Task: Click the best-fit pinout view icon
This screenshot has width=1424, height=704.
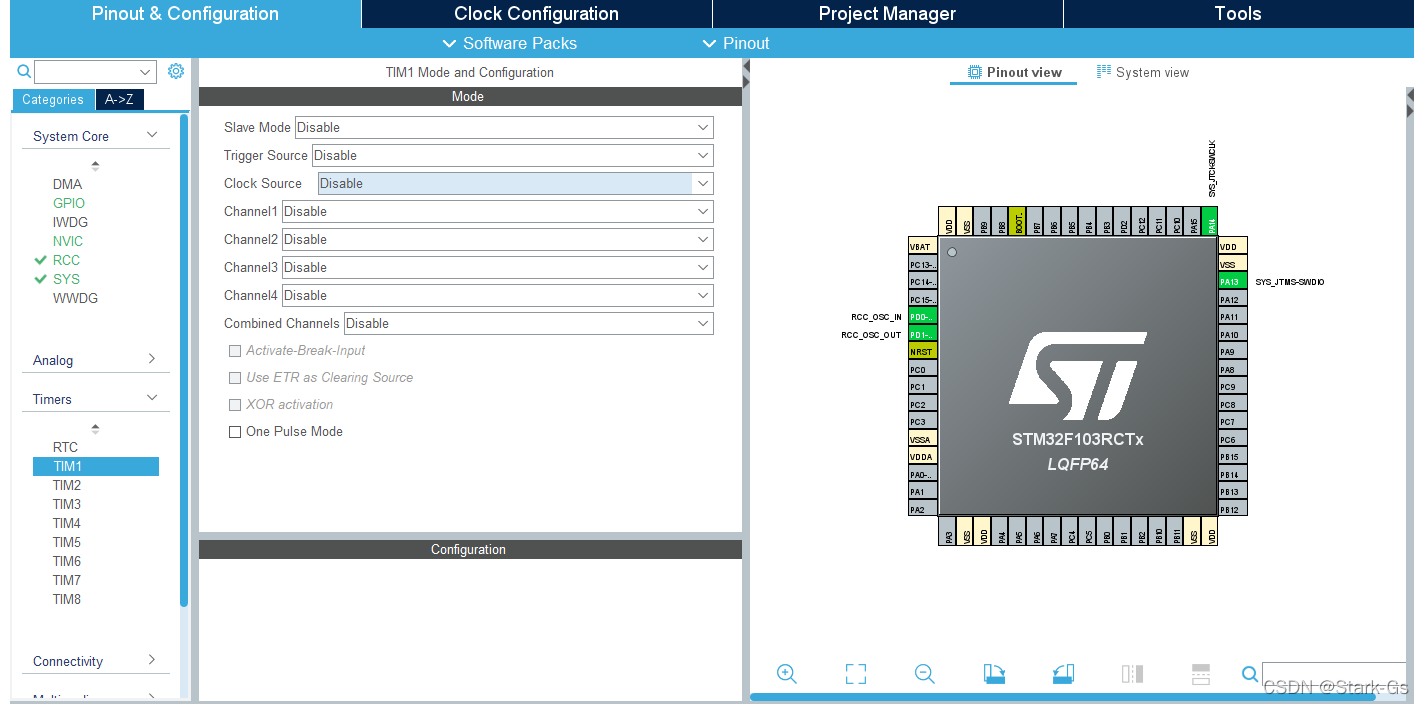Action: click(x=855, y=674)
